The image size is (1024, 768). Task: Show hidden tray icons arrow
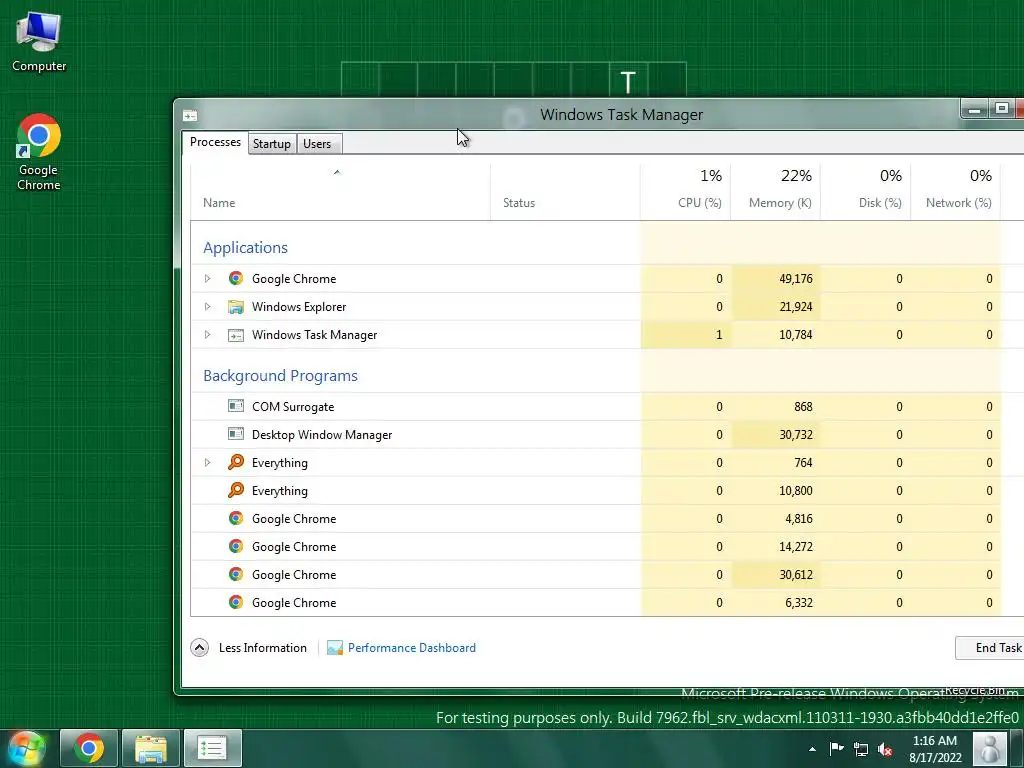812,750
